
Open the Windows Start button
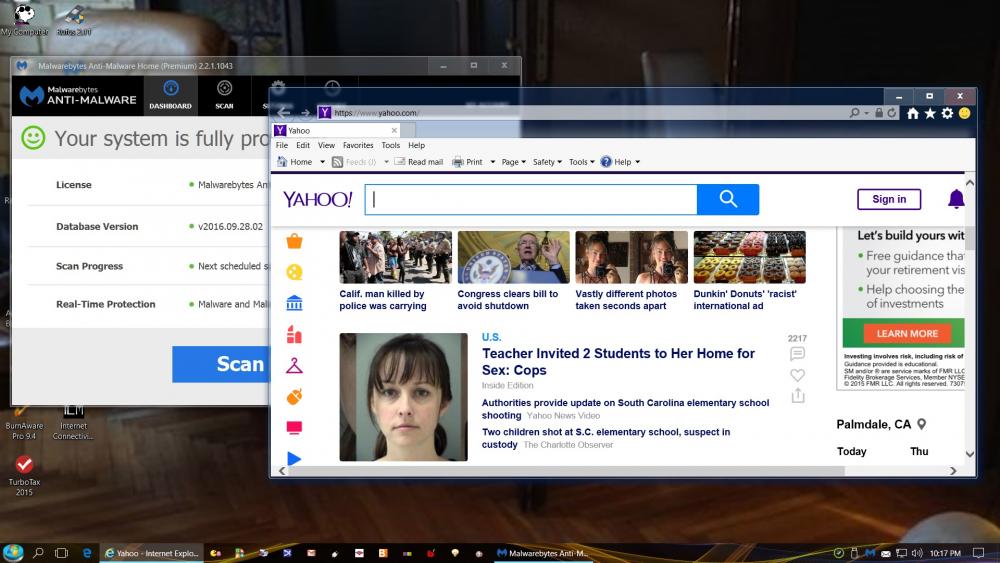pos(13,553)
